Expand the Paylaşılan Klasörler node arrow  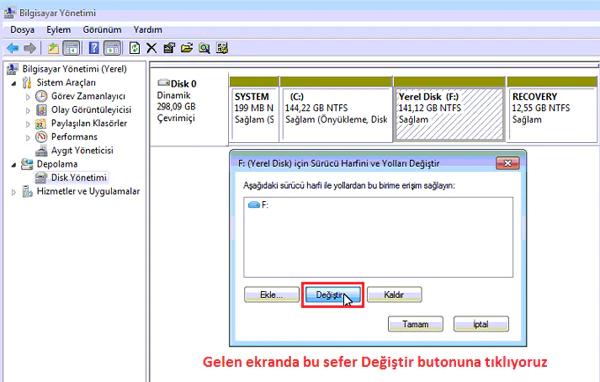pos(28,124)
